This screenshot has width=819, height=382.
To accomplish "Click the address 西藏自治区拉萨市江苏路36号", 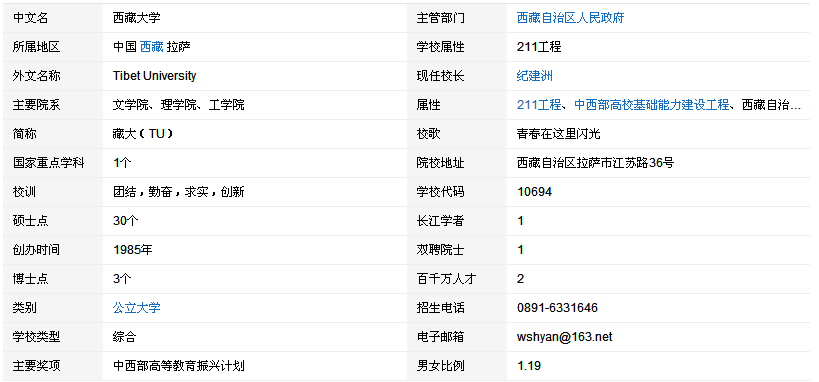I will [595, 163].
